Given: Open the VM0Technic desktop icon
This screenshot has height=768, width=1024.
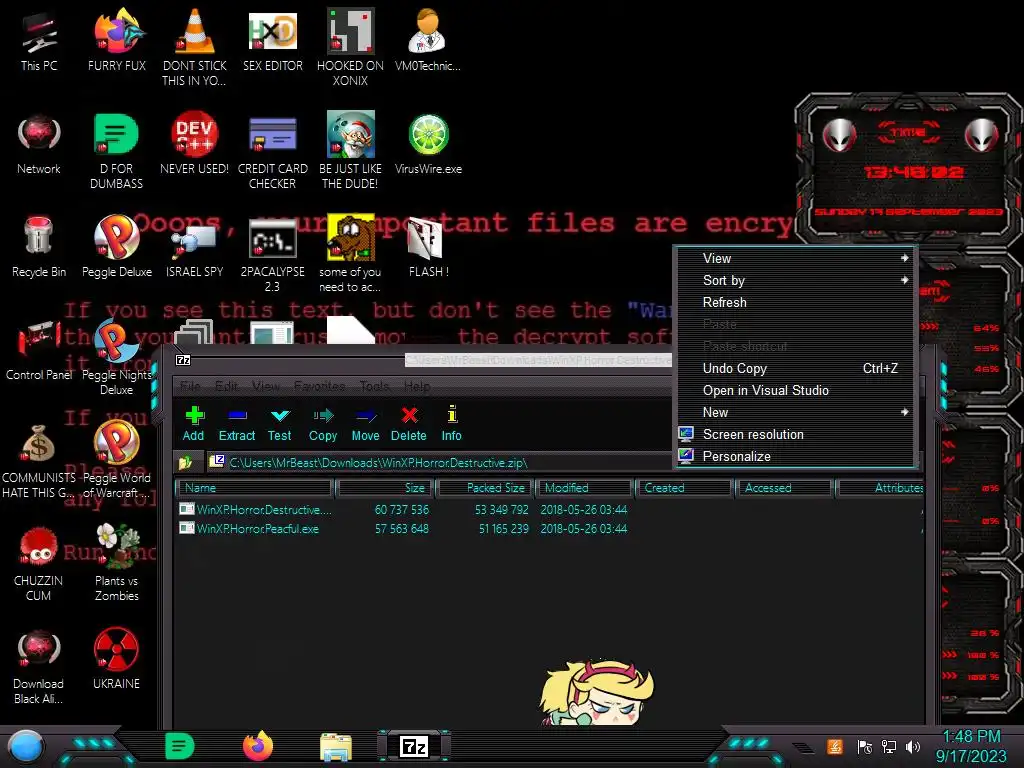Looking at the screenshot, I should [428, 40].
